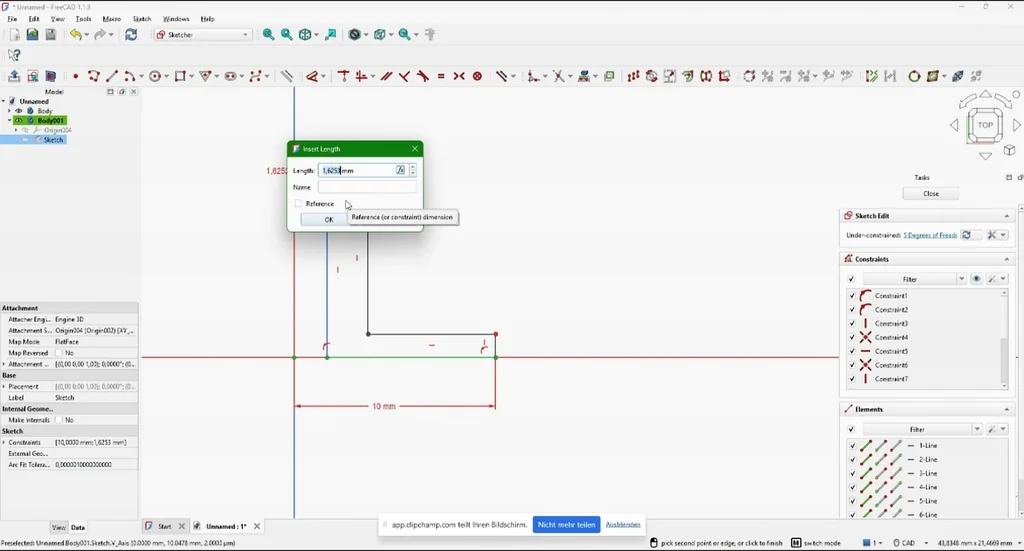Apply the Parallel constraint icon
The height and width of the screenshot is (551, 1024).
pyautogui.click(x=387, y=76)
